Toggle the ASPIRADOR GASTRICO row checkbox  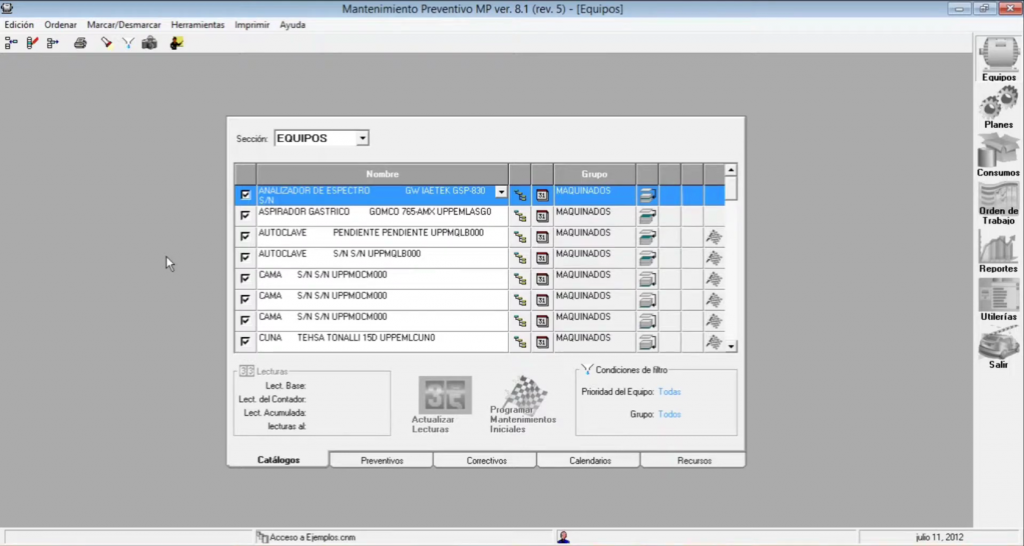246,216
